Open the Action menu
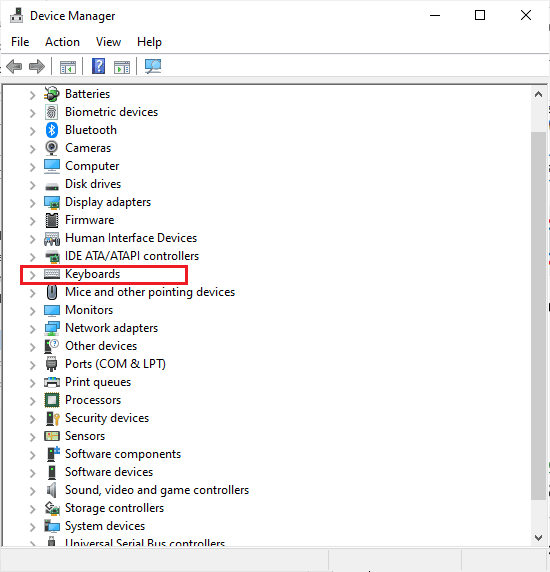Screen dimensions: 550x572 [62, 42]
